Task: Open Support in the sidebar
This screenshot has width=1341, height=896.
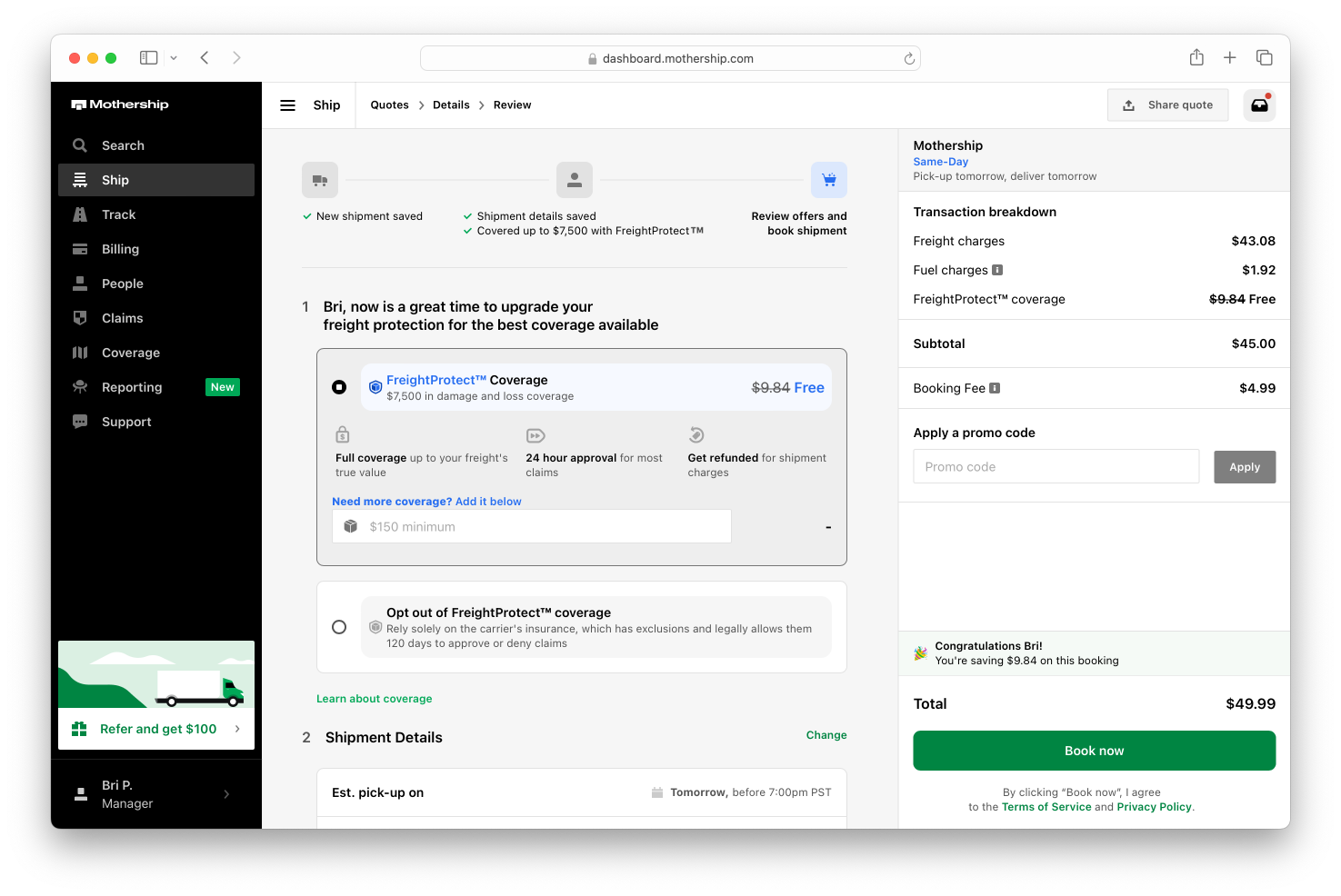Action: [156, 422]
